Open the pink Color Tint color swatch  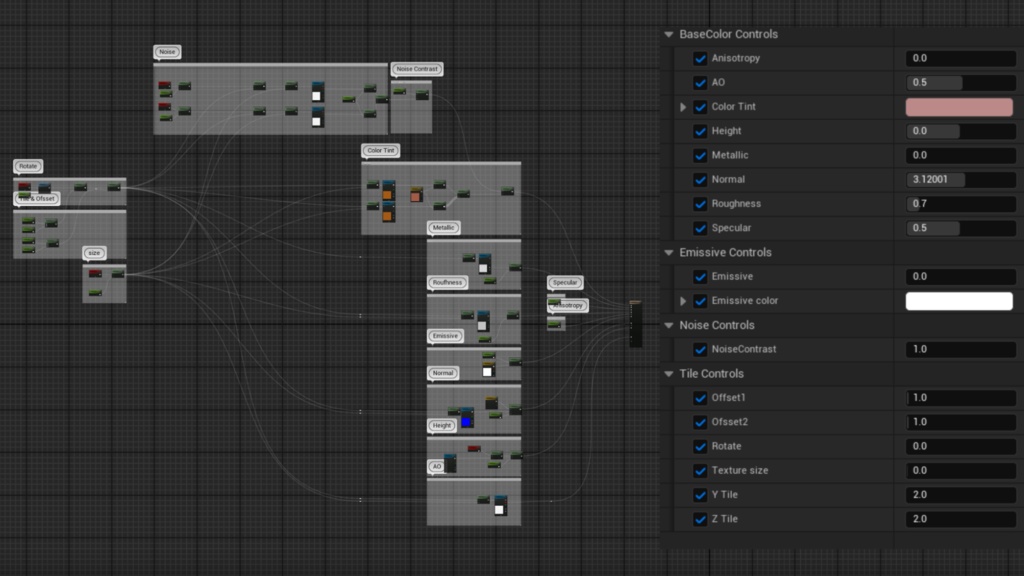click(x=958, y=106)
